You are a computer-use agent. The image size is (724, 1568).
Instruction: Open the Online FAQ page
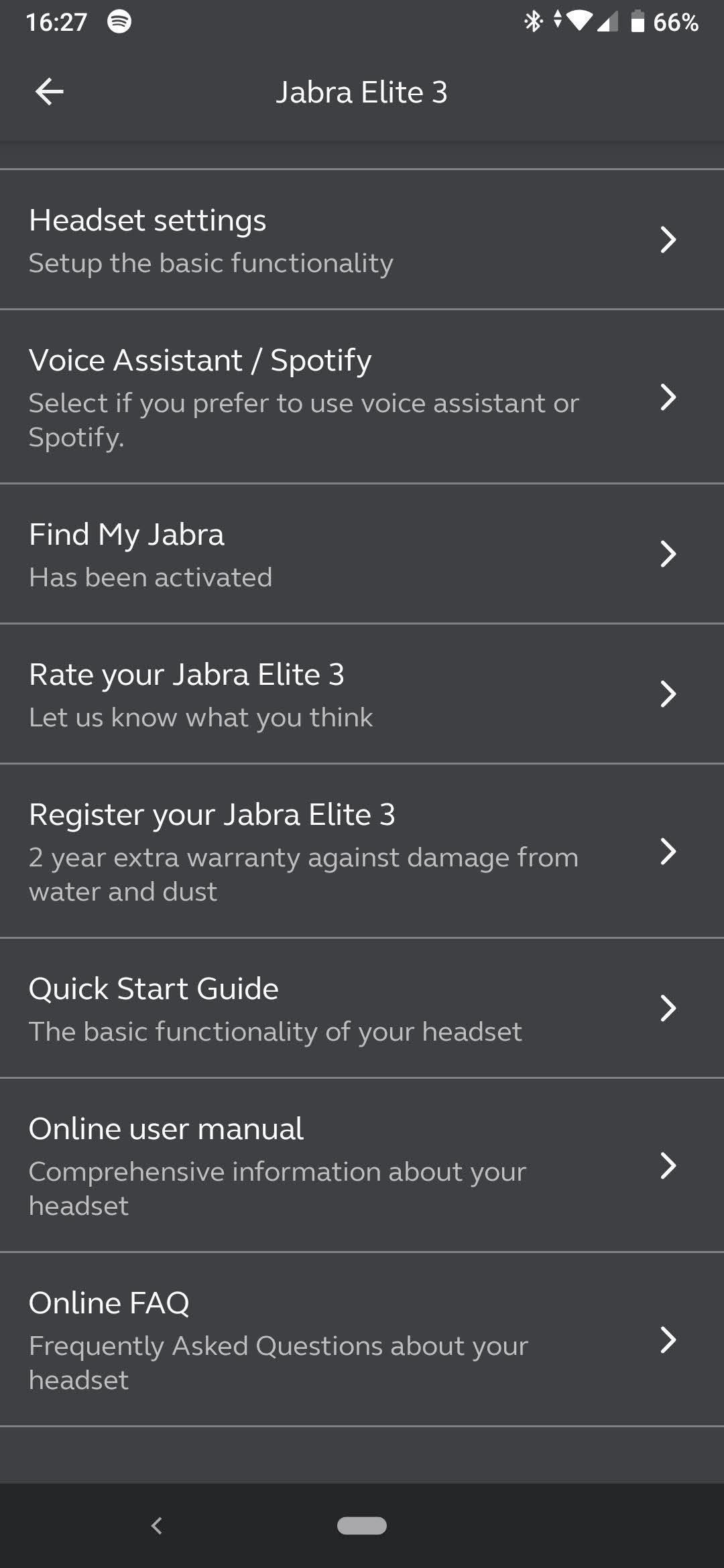tap(109, 1303)
